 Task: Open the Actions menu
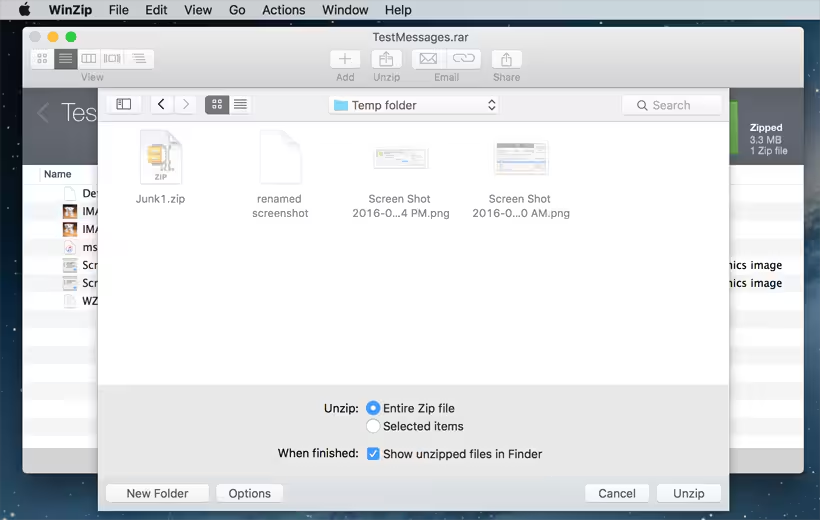pos(284,10)
